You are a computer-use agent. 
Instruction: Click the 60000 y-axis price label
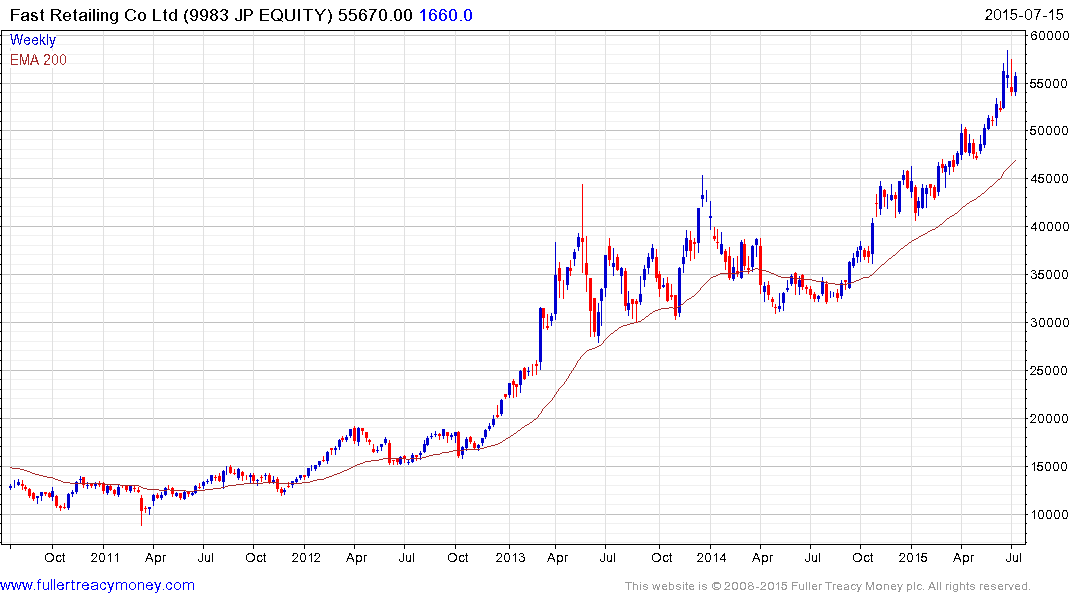(1050, 36)
